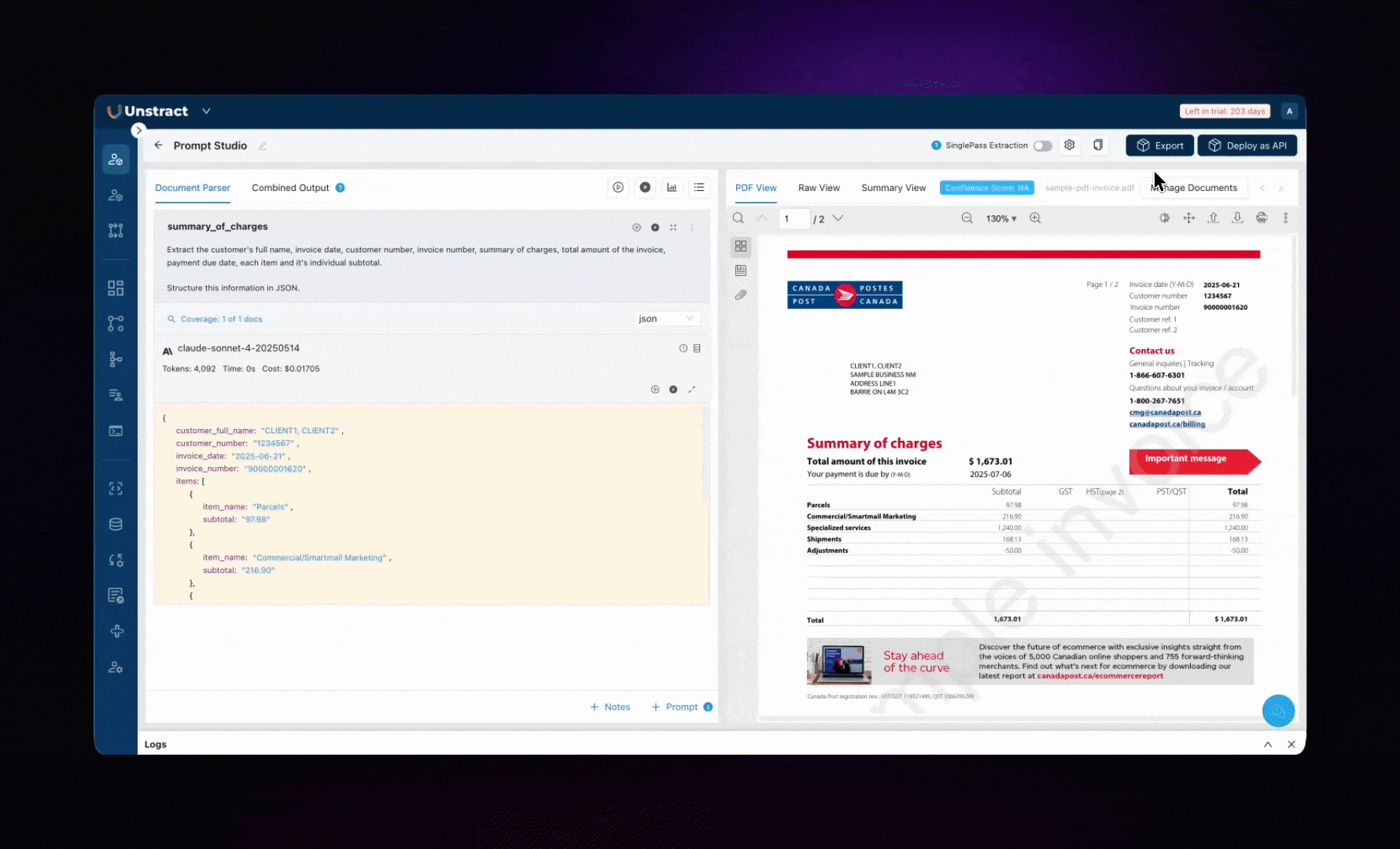The width and height of the screenshot is (1400, 849).
Task: Click the Deploy as API button
Action: coord(1247,145)
